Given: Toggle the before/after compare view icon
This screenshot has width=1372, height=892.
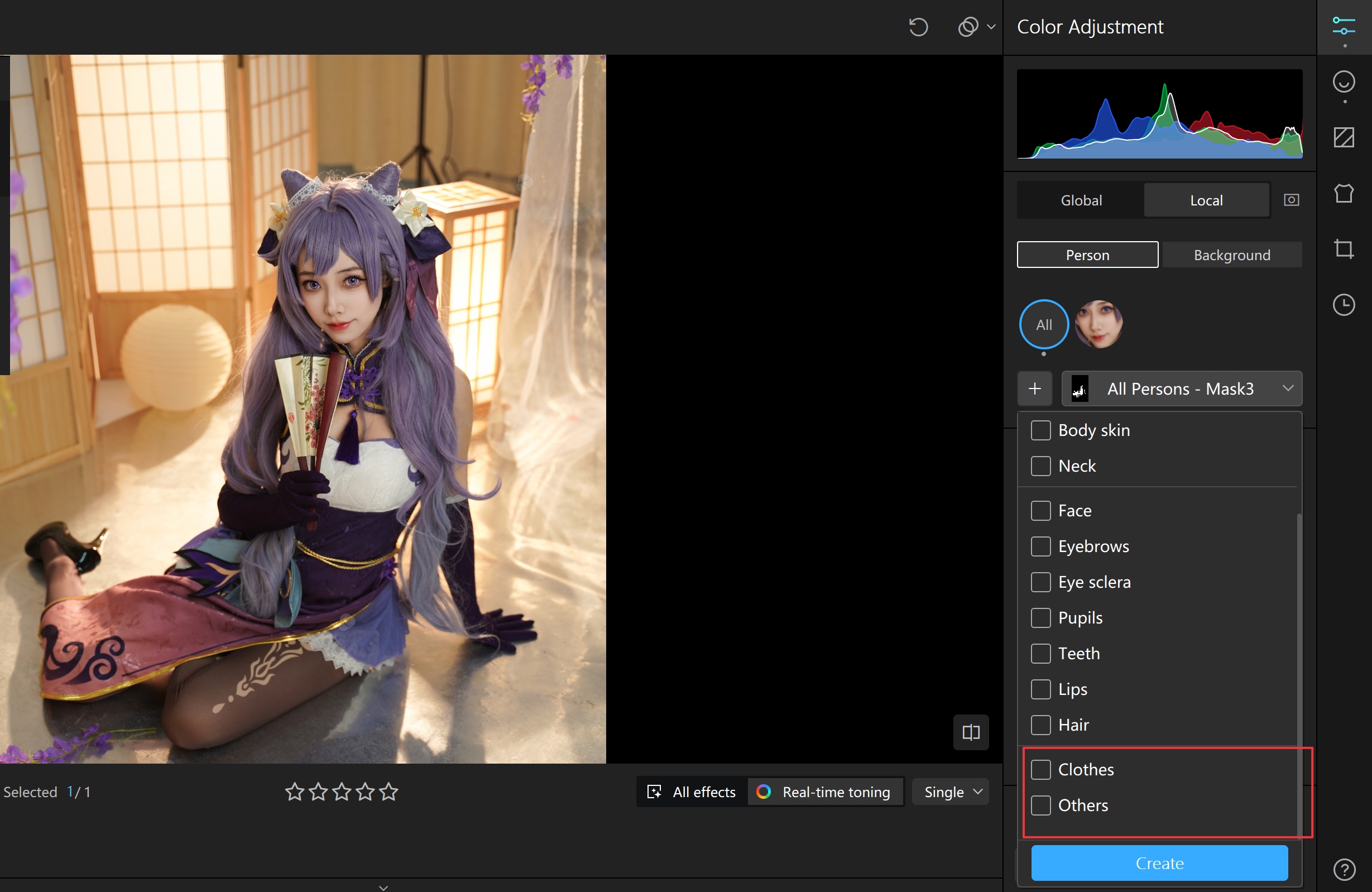Looking at the screenshot, I should point(971,732).
